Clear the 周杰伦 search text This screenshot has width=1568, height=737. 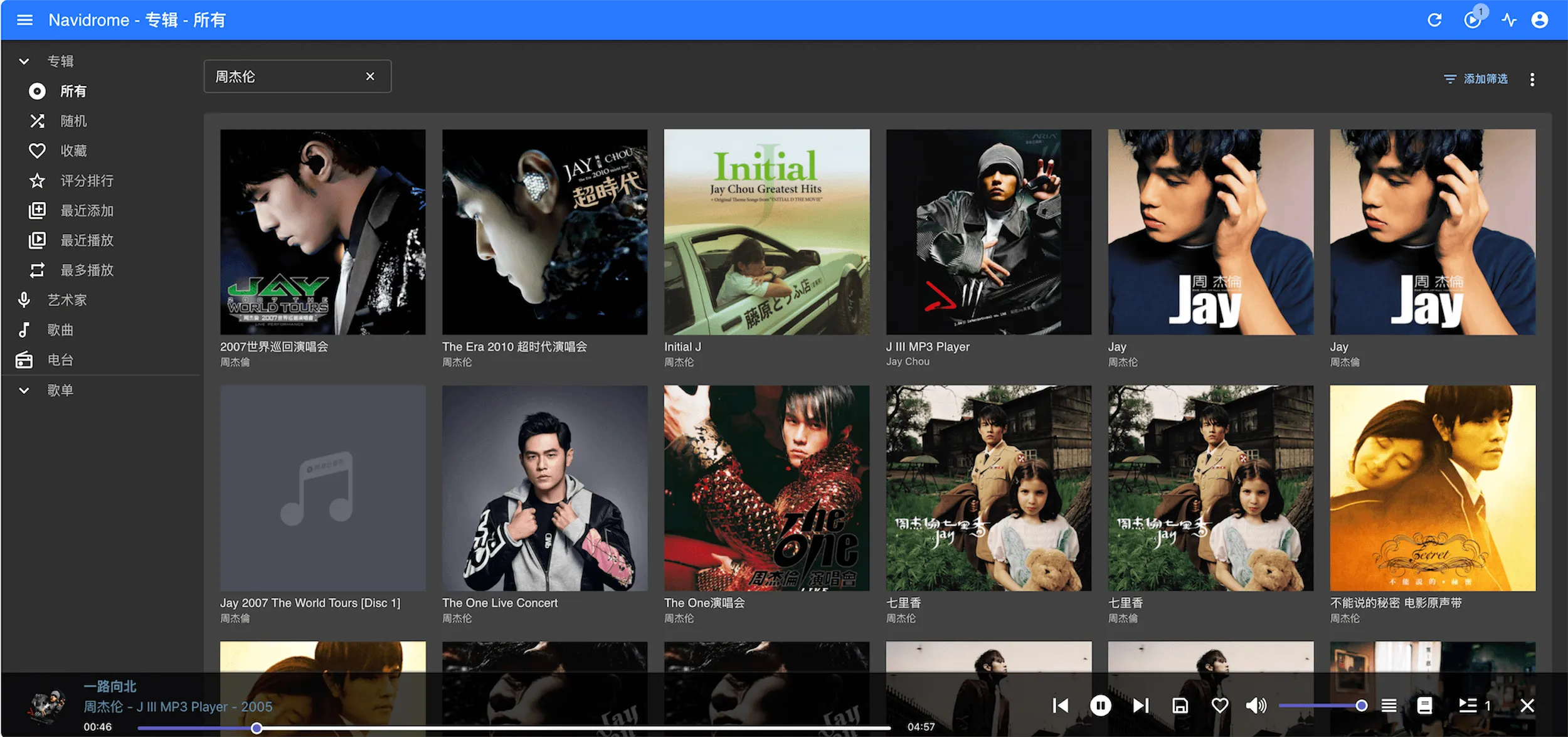(x=370, y=77)
